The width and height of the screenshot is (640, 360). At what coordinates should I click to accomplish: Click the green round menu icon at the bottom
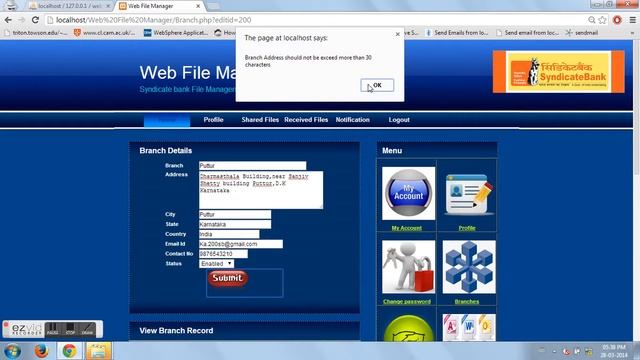(409, 328)
